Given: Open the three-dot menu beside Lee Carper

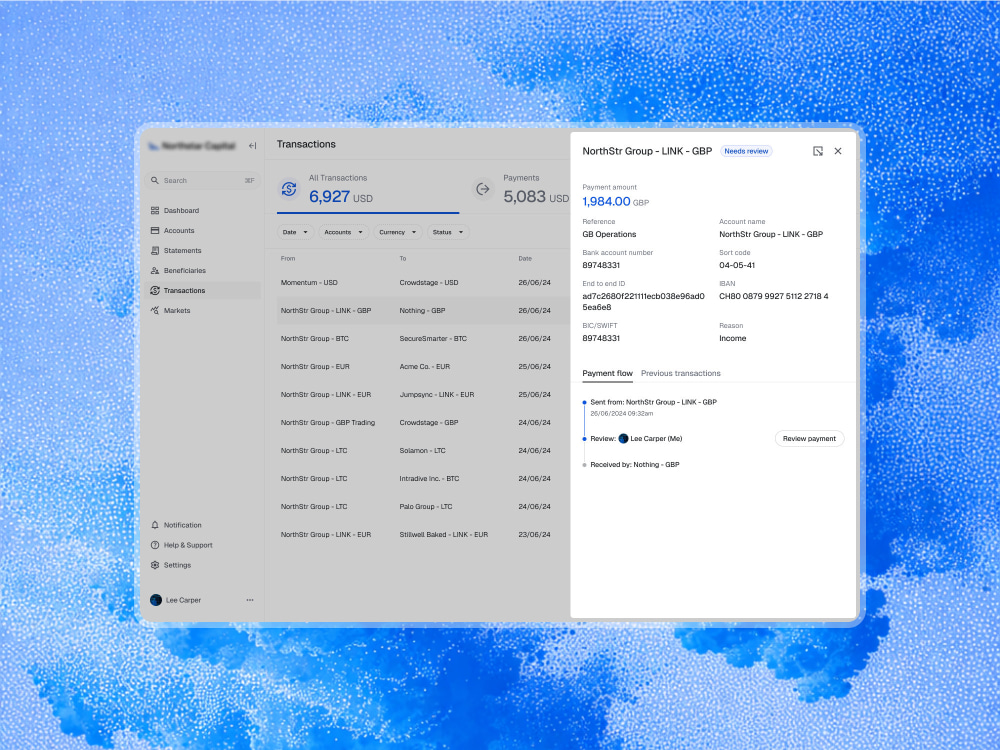Looking at the screenshot, I should 250,600.
